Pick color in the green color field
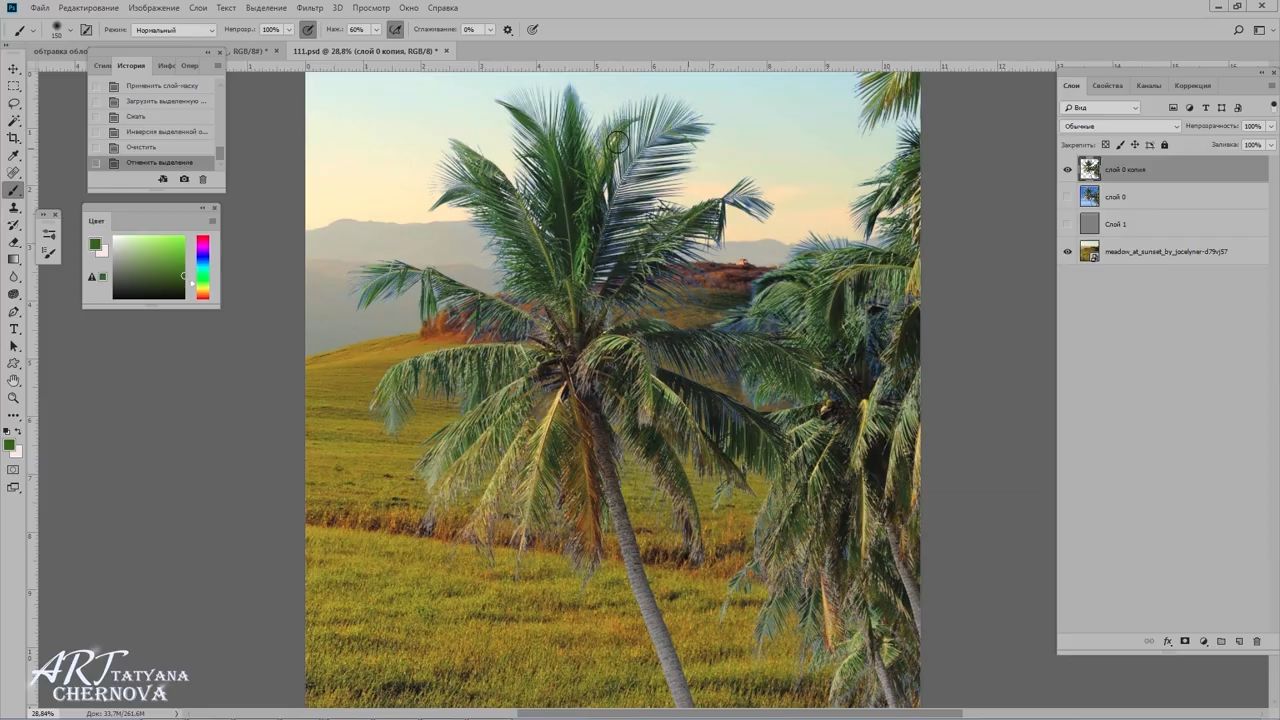Image resolution: width=1280 pixels, height=720 pixels. point(149,267)
